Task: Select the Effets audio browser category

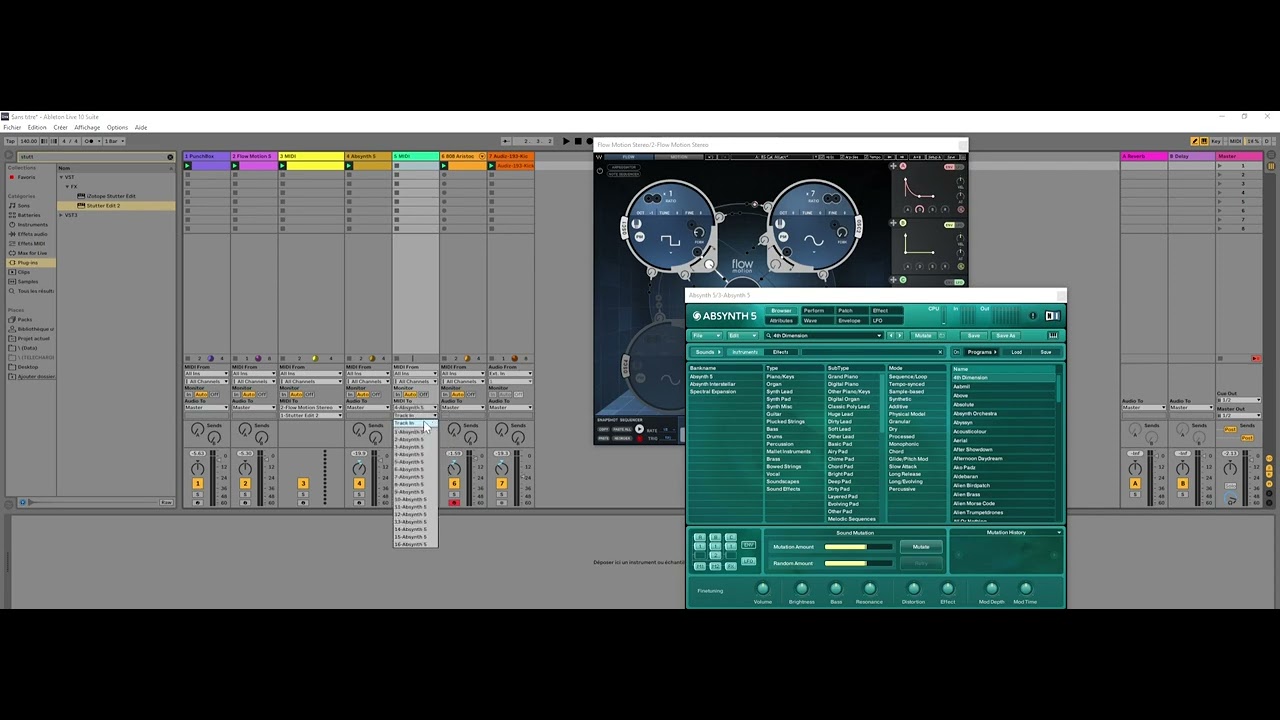Action: pos(31,234)
